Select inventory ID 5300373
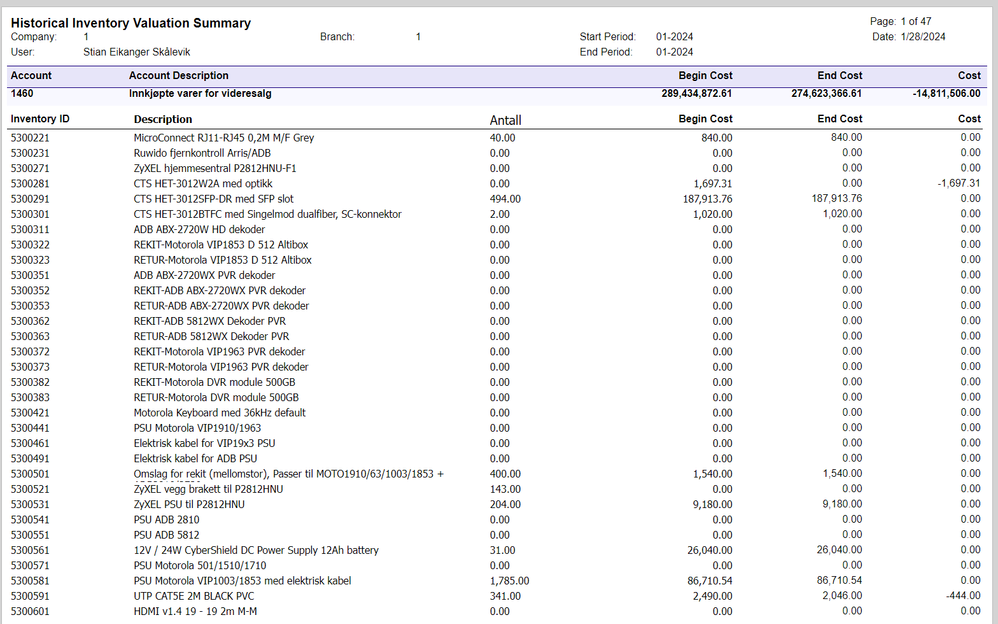The height and width of the screenshot is (624, 998). click(x=30, y=367)
